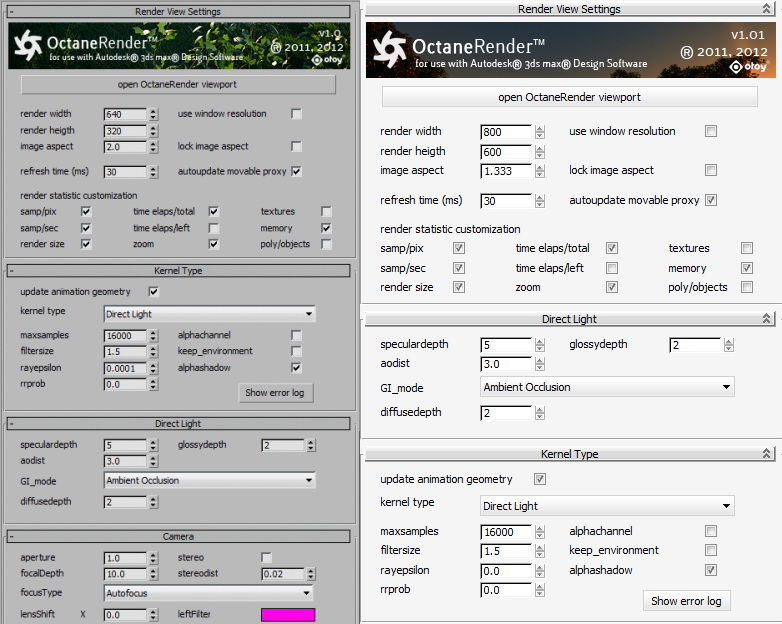Enable left textures statistic checkbox
Viewport: 782px width, 624px height.
(x=326, y=211)
